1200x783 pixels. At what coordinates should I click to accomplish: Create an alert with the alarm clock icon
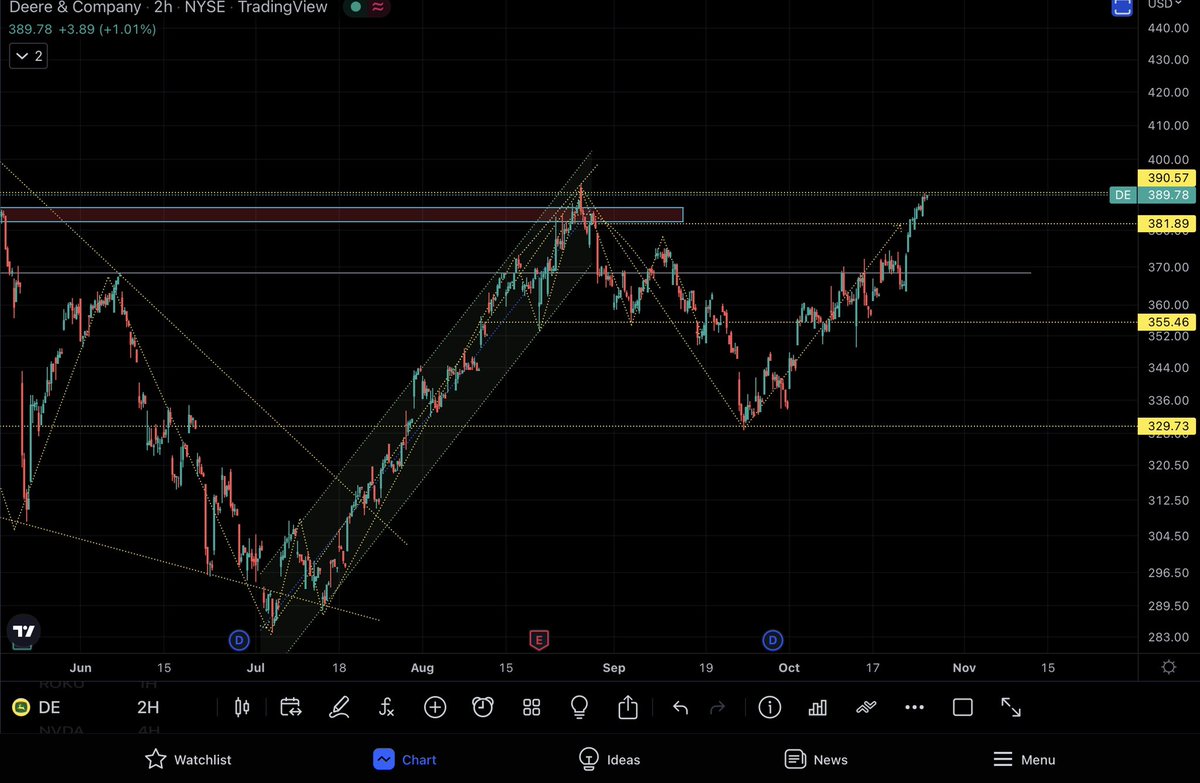(x=483, y=708)
